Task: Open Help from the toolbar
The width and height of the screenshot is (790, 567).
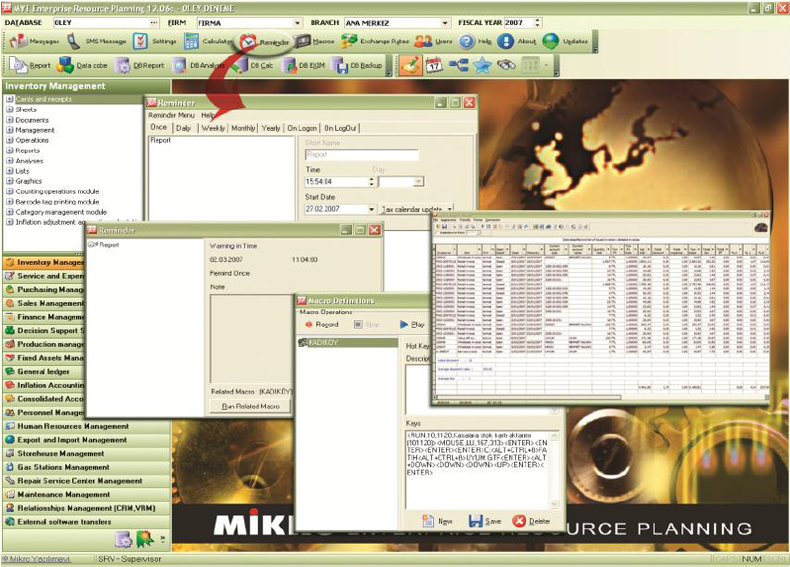Action: click(475, 41)
